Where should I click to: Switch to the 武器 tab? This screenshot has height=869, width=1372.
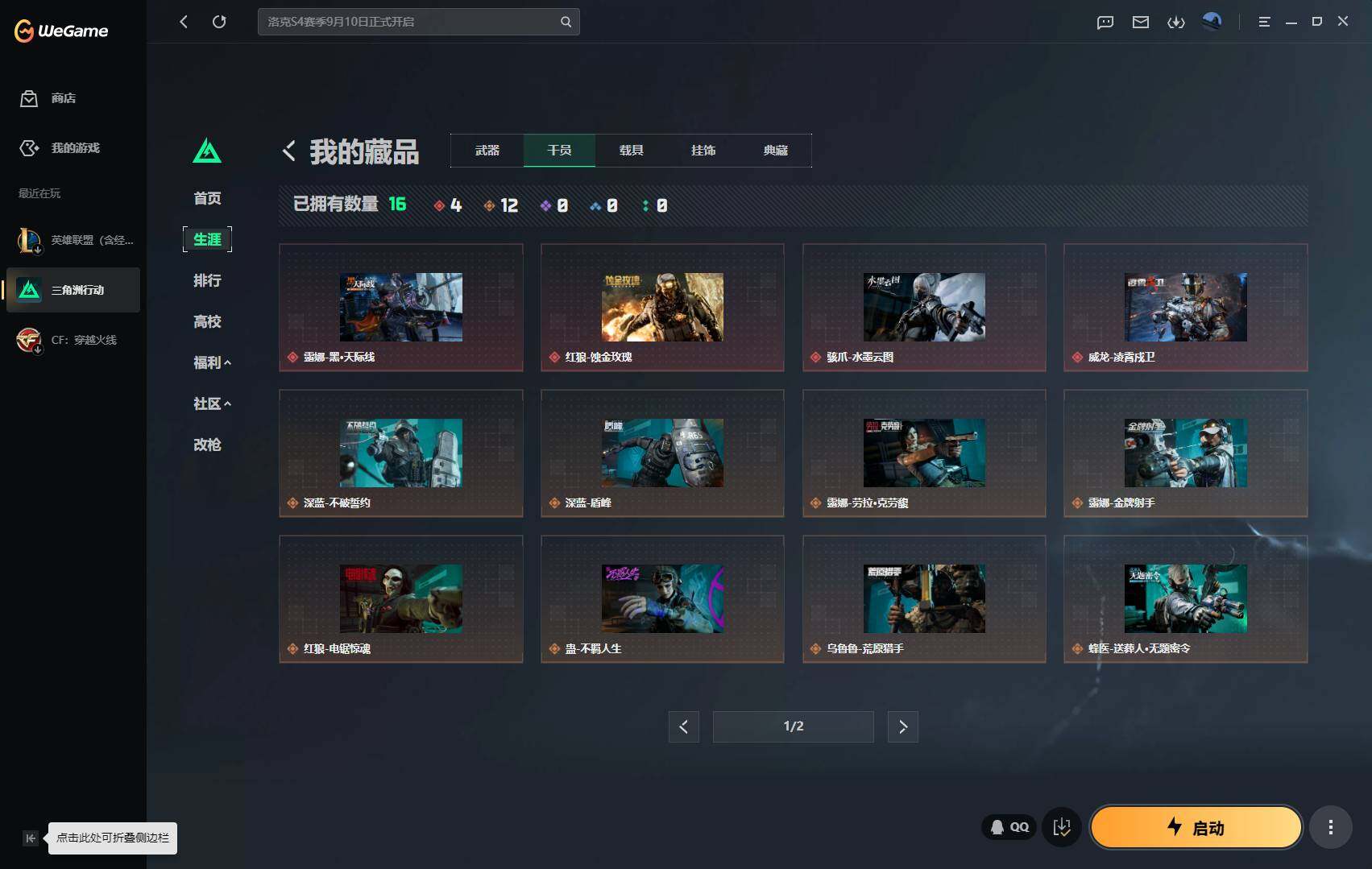pos(487,151)
